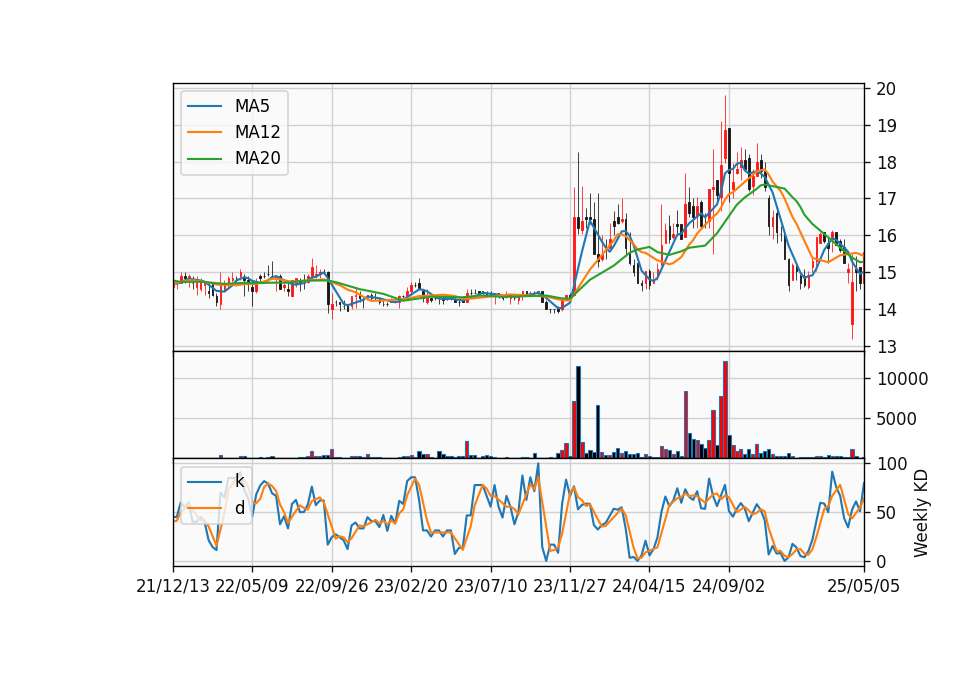Click the price axis value 19
This screenshot has height=690, width=960.
point(886,126)
